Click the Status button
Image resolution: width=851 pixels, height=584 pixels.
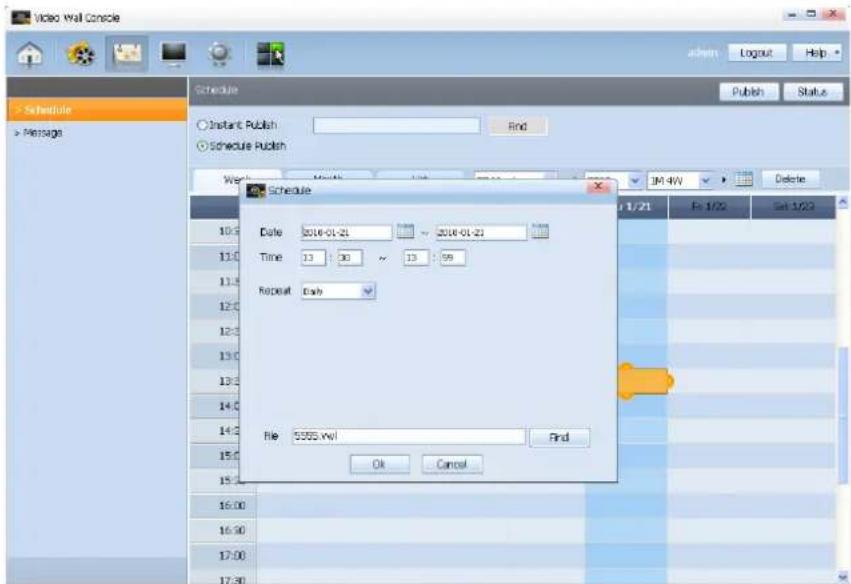coord(812,92)
